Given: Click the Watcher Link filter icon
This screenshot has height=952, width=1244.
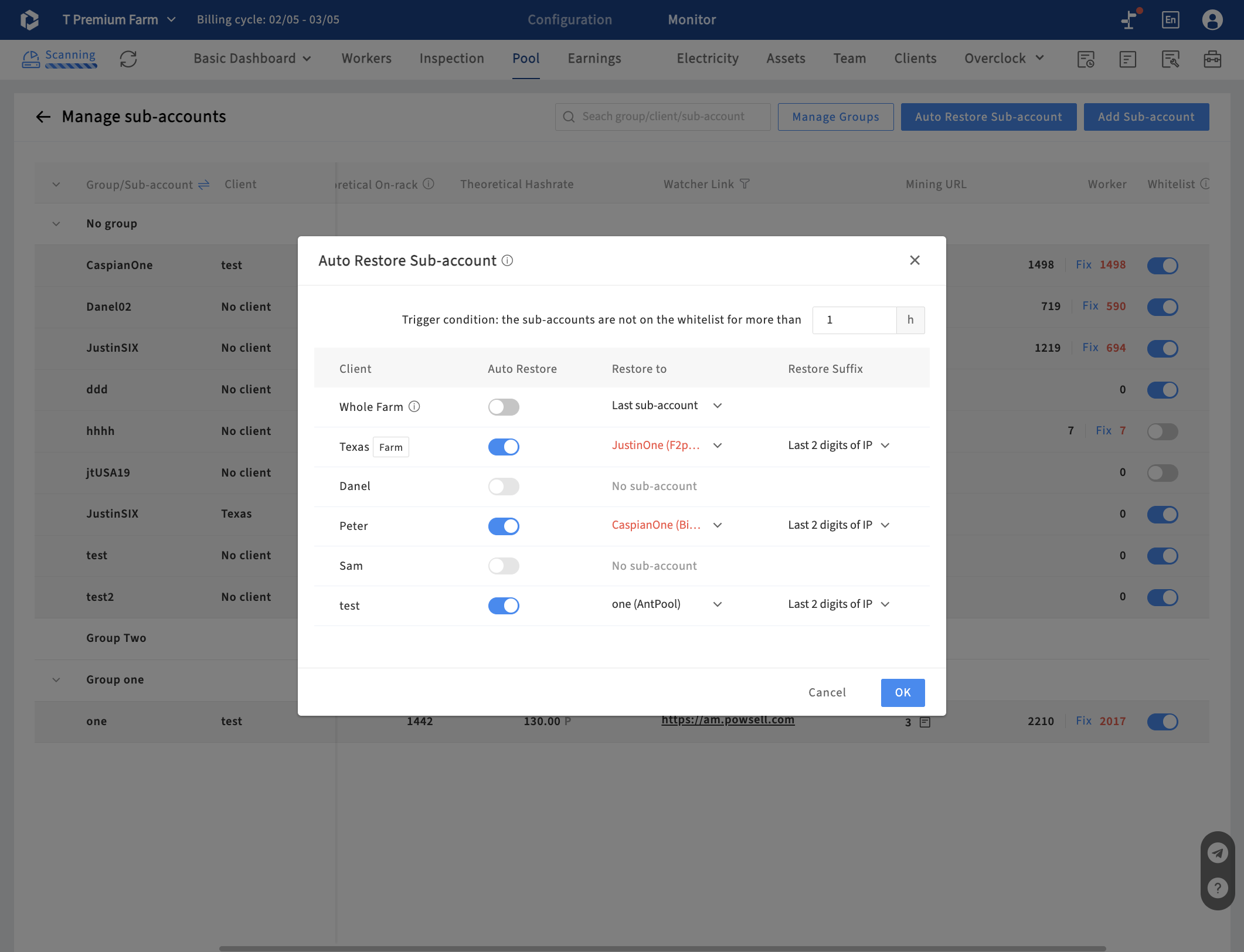Looking at the screenshot, I should click(745, 184).
